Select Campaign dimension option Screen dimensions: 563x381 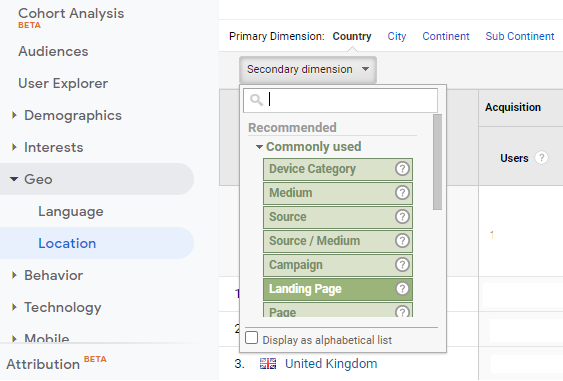point(338,265)
